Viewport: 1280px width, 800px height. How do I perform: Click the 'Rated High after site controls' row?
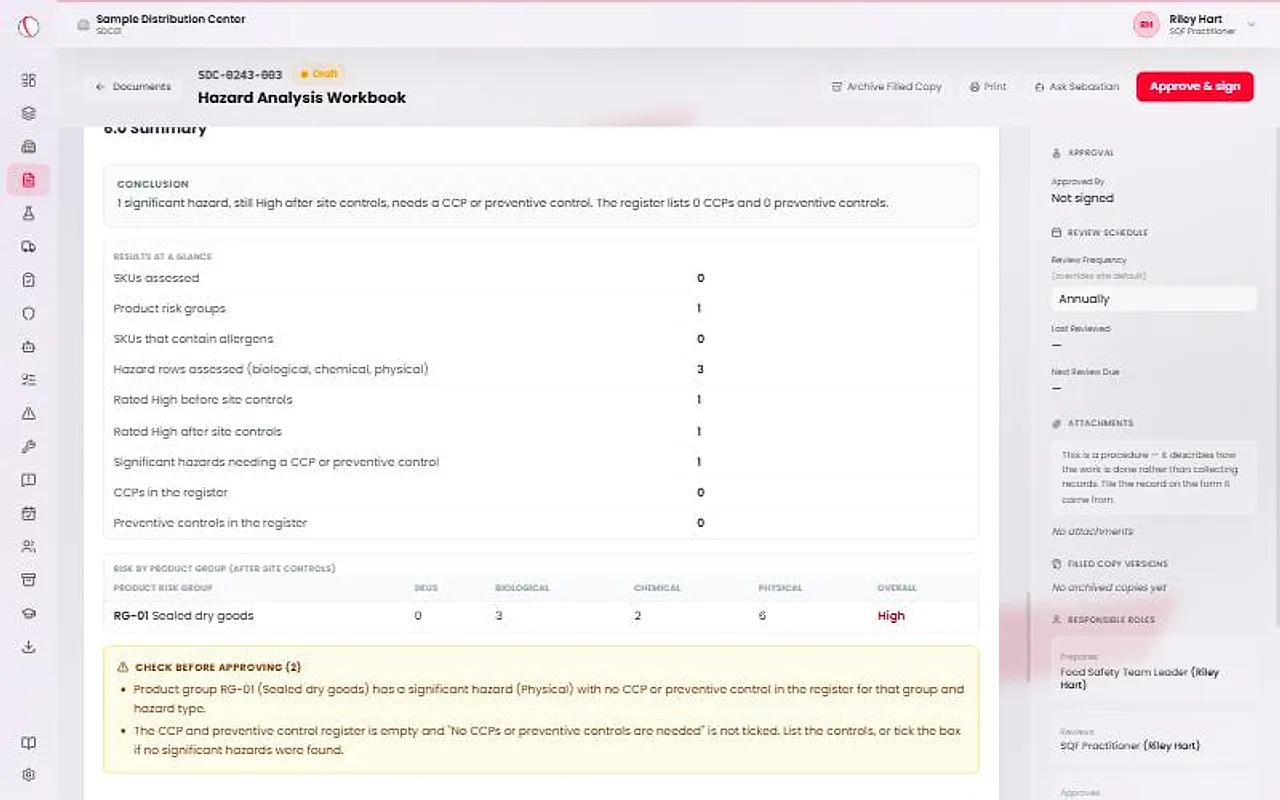pyautogui.click(x=541, y=432)
